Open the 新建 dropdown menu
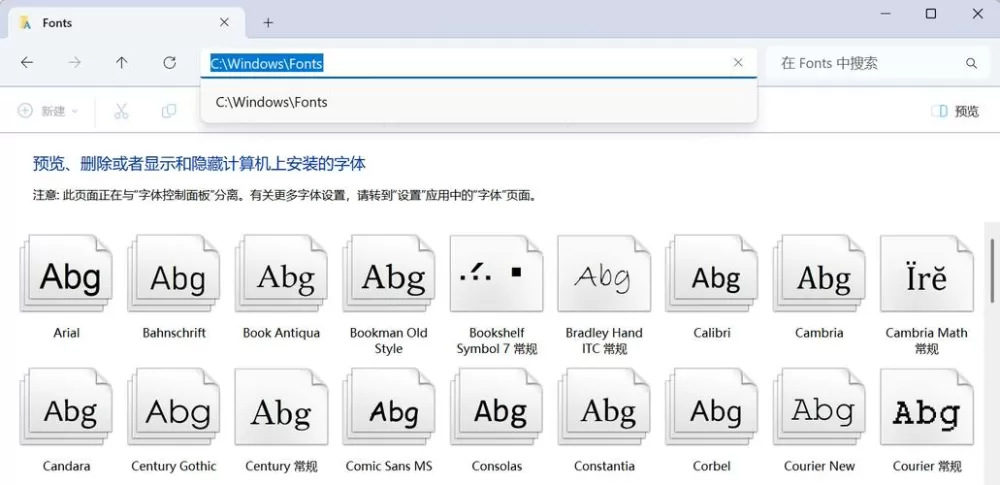This screenshot has width=1000, height=485. (48, 111)
